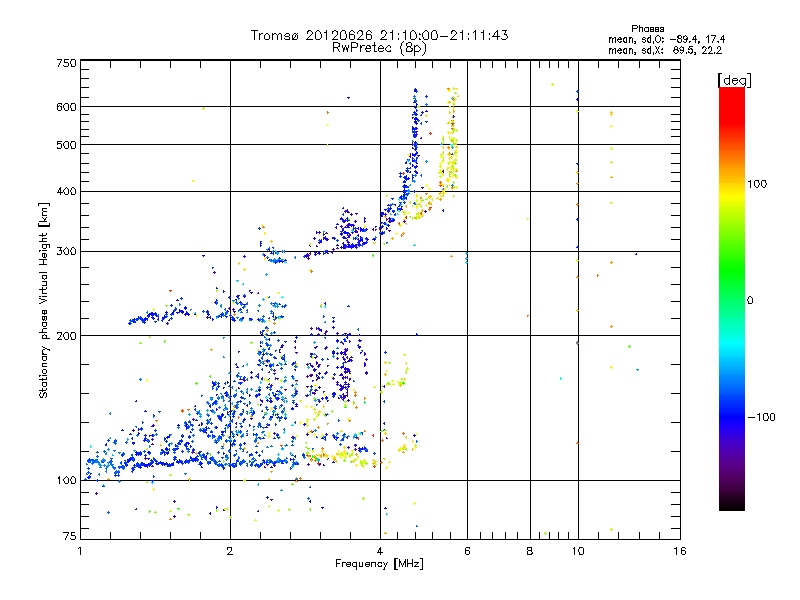Click the 200 y-axis tick label

(66, 336)
